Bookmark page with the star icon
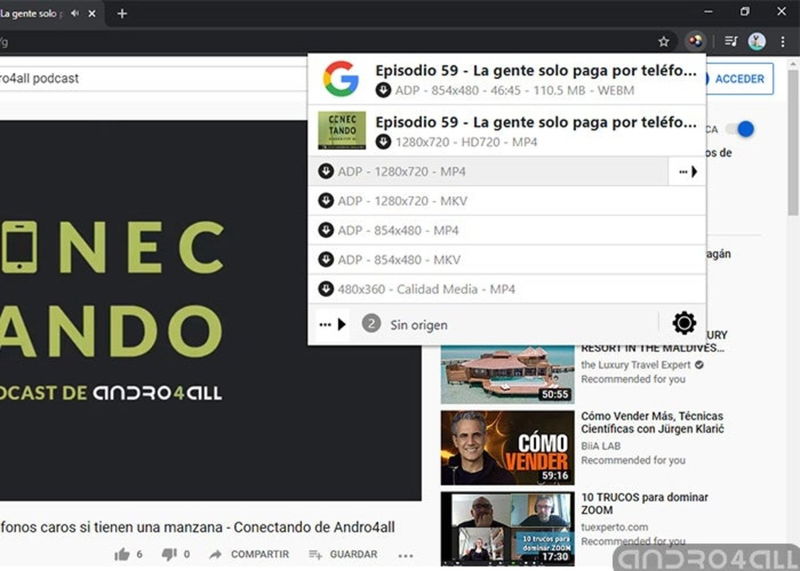Viewport: 800px width, 571px height. coord(663,42)
